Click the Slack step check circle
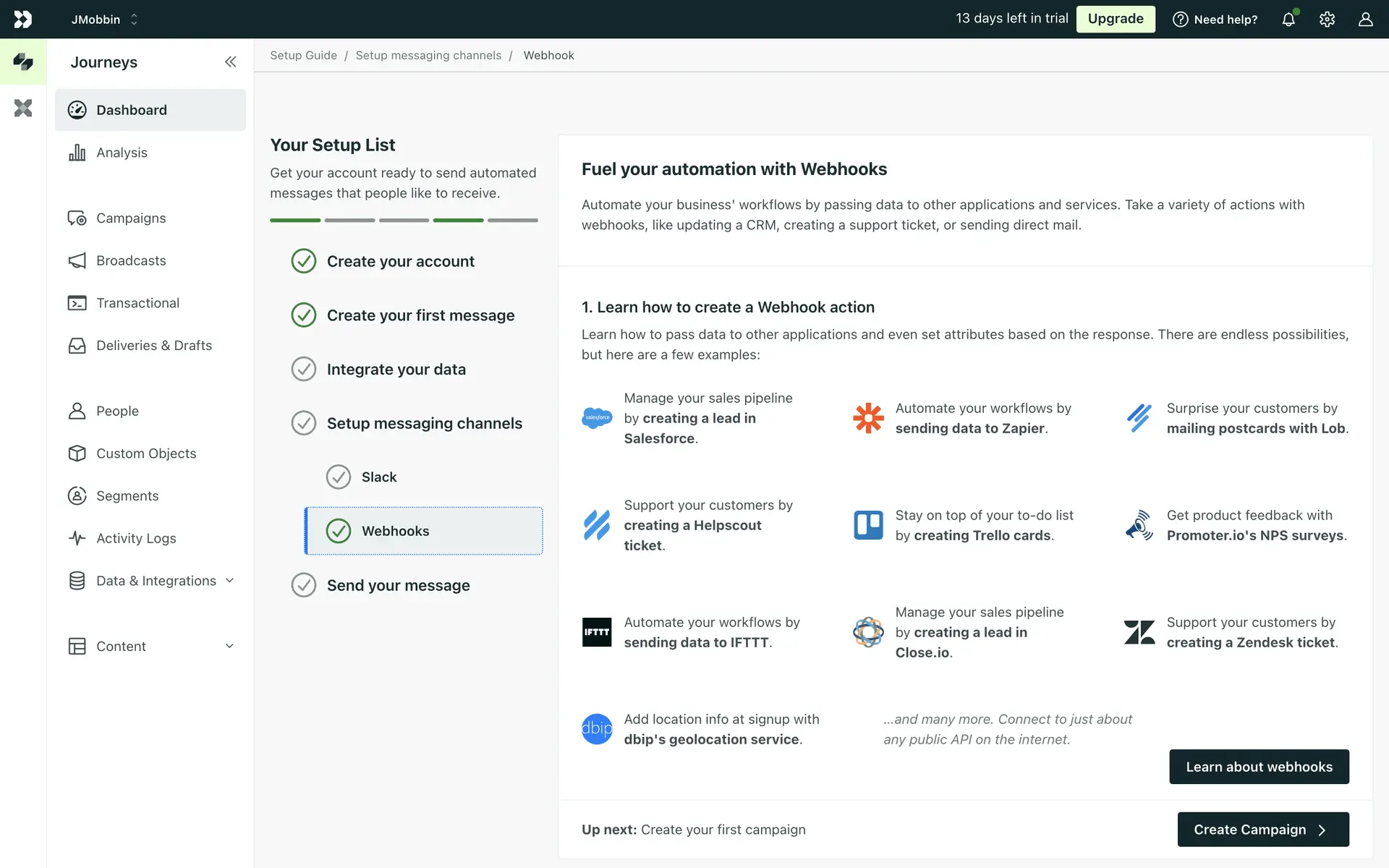This screenshot has height=868, width=1389. [x=339, y=477]
